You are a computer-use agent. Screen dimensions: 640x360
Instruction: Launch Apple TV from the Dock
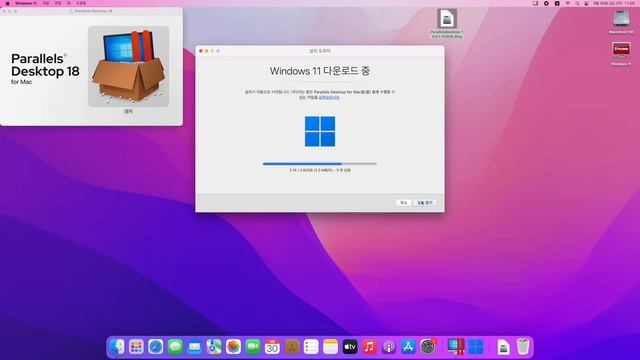point(350,347)
